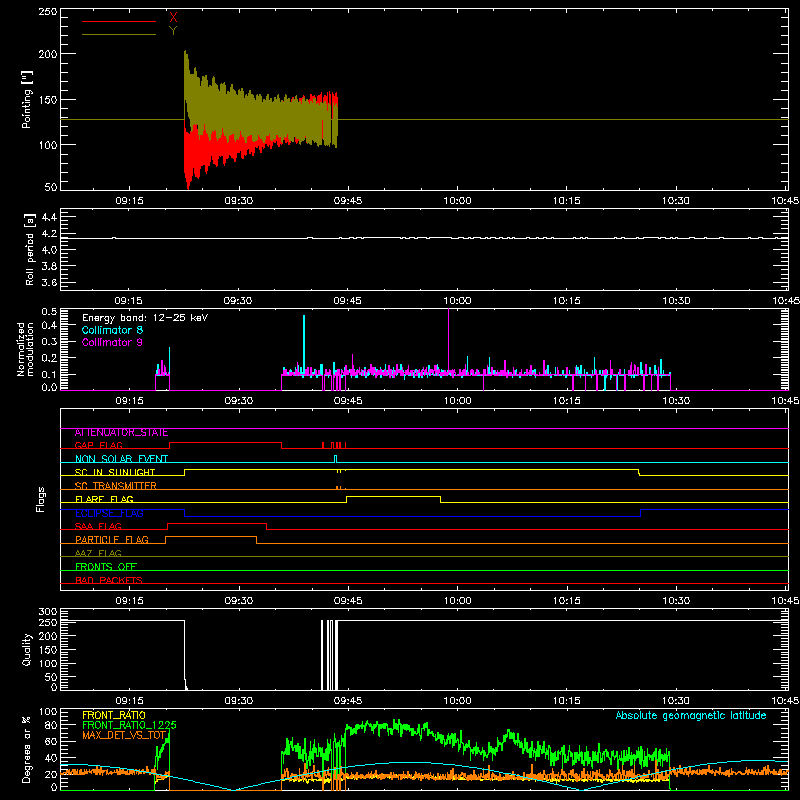
Task: Click the Flags axis title
Action: (41, 499)
